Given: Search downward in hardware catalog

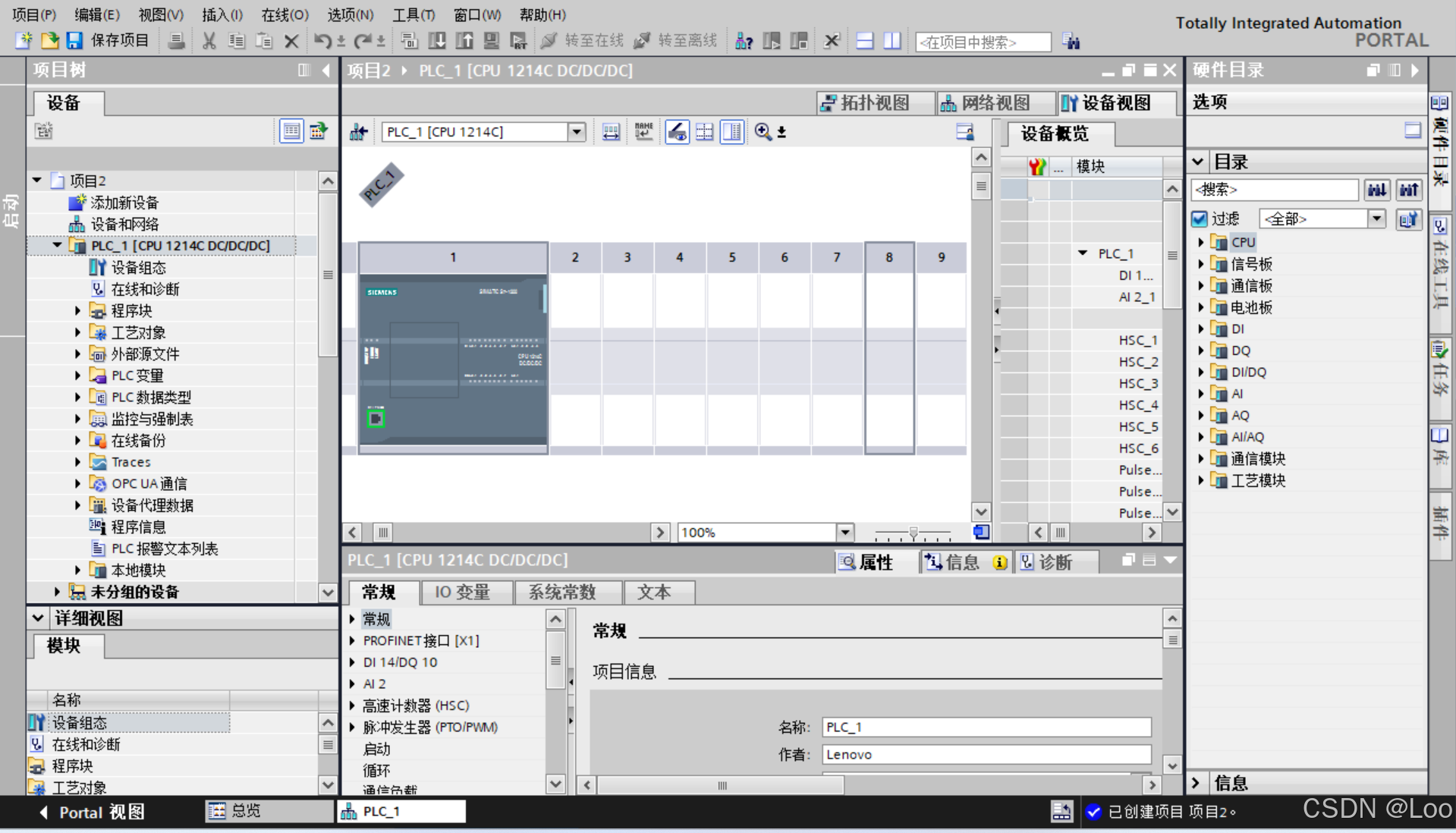Looking at the screenshot, I should [x=1377, y=190].
